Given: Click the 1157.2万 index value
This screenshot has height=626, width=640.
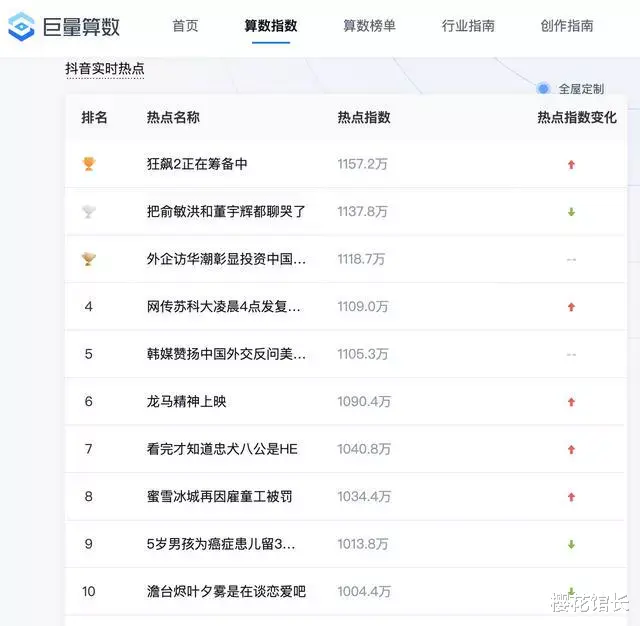Looking at the screenshot, I should (x=362, y=164).
